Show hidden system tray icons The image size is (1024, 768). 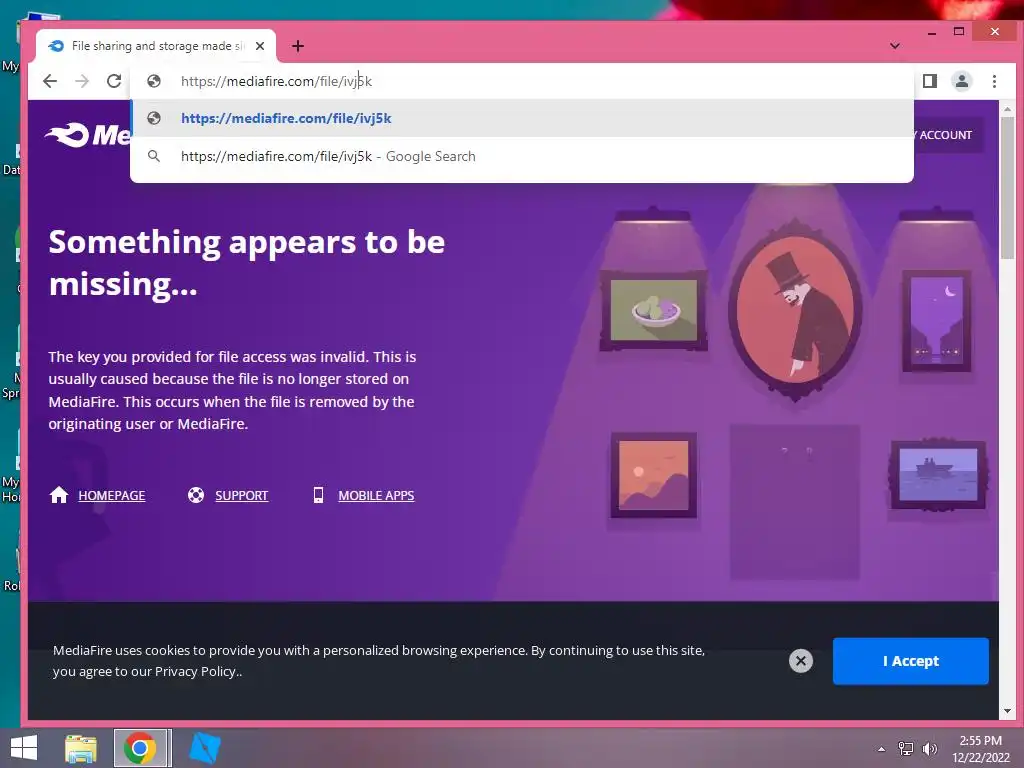point(882,749)
